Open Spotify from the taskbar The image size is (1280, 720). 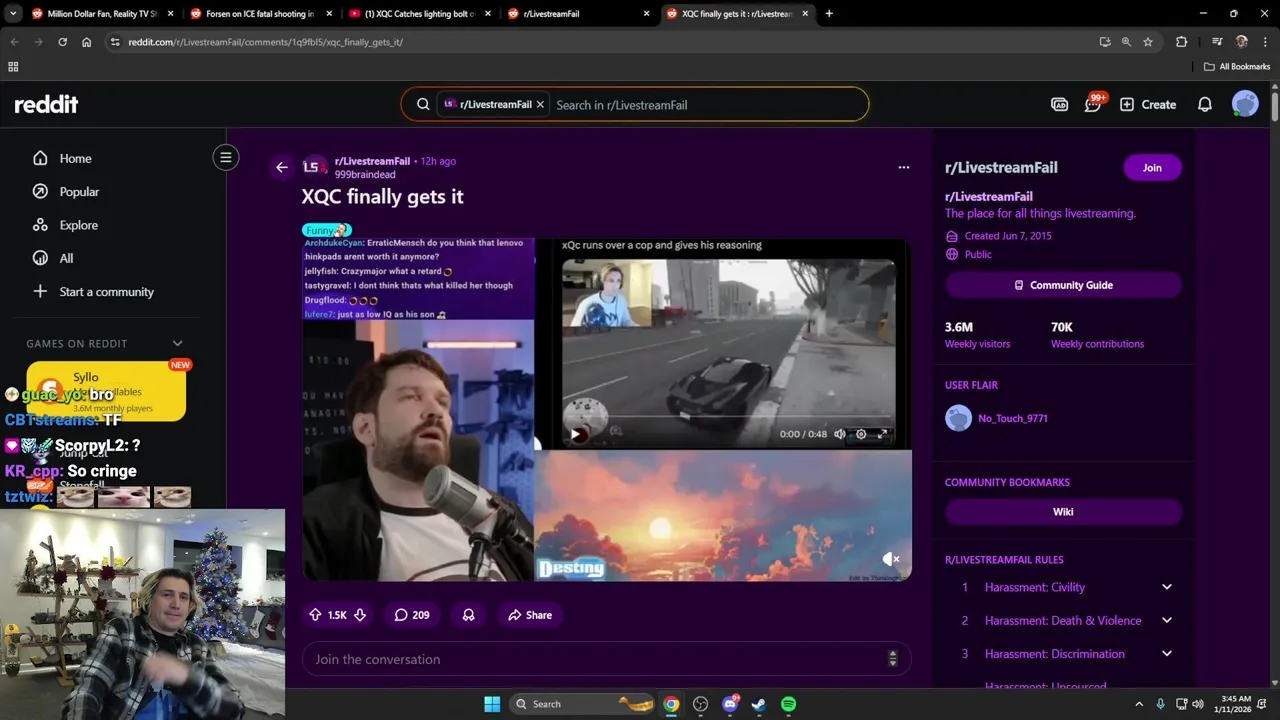(x=788, y=704)
